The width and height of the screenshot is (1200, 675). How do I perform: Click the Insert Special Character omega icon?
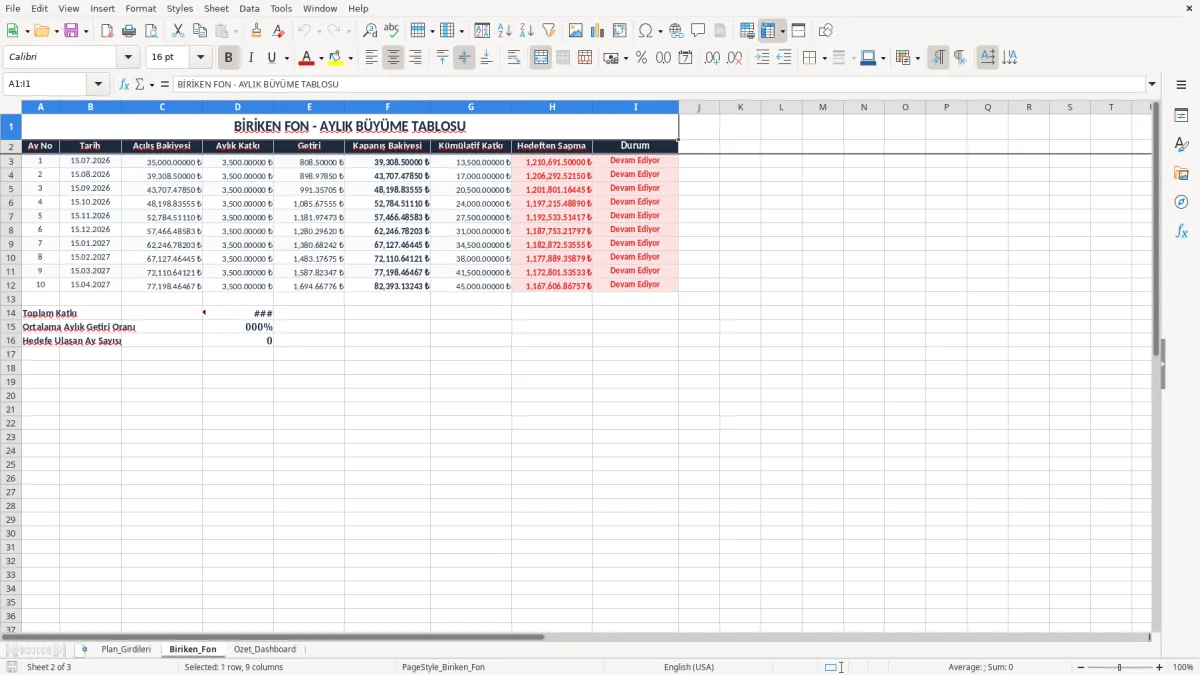645,31
